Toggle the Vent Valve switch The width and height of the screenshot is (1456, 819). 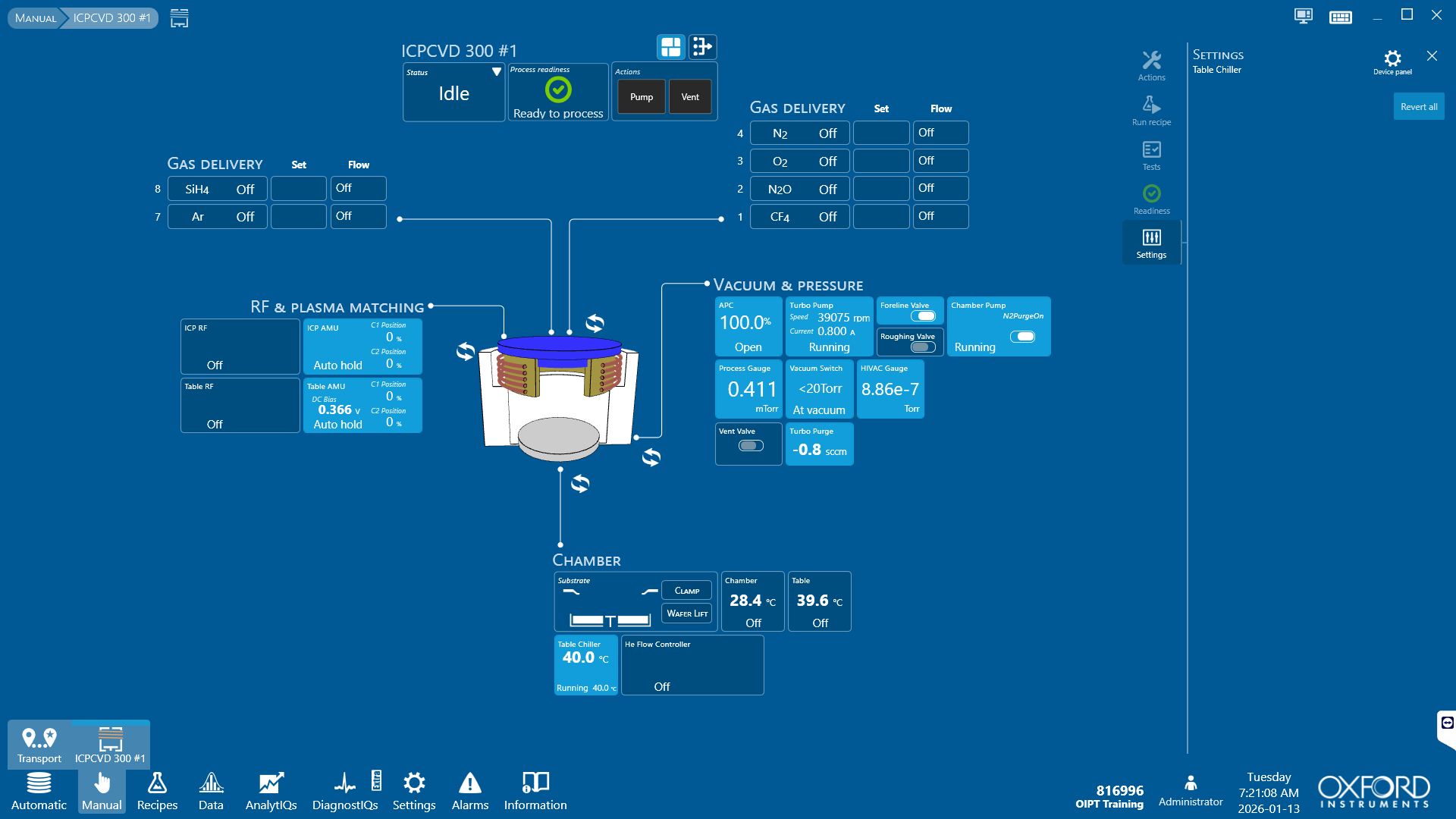click(751, 446)
